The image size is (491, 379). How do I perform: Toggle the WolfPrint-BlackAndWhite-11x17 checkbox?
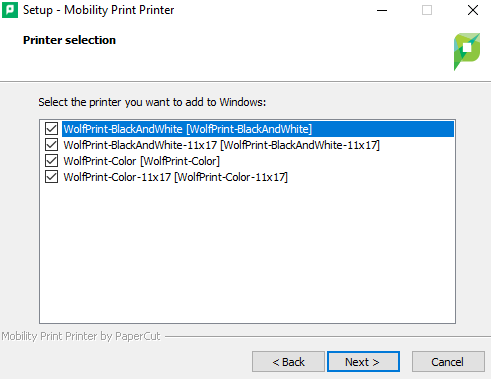pyautogui.click(x=51, y=145)
